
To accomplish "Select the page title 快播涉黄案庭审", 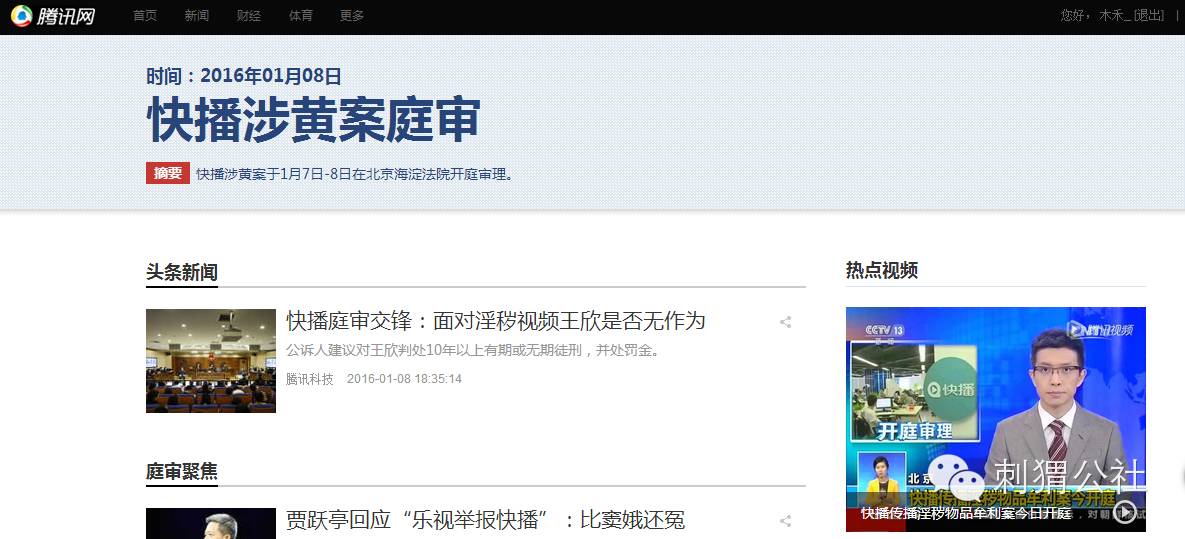I will [x=313, y=119].
